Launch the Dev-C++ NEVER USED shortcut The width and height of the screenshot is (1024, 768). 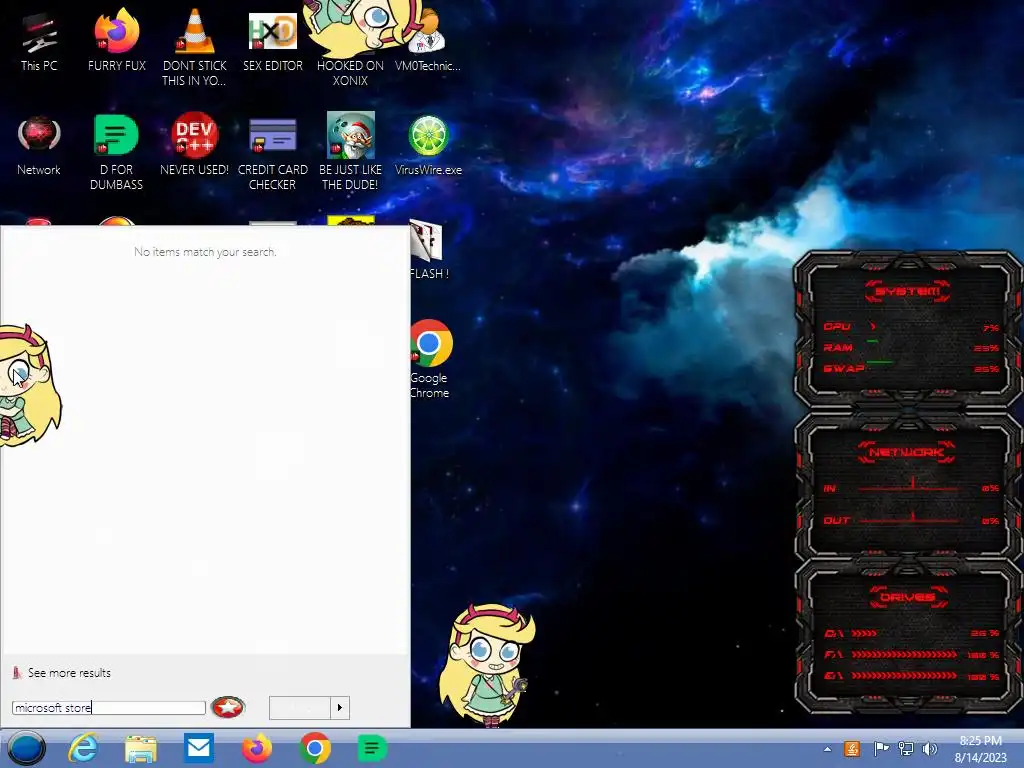(194, 144)
